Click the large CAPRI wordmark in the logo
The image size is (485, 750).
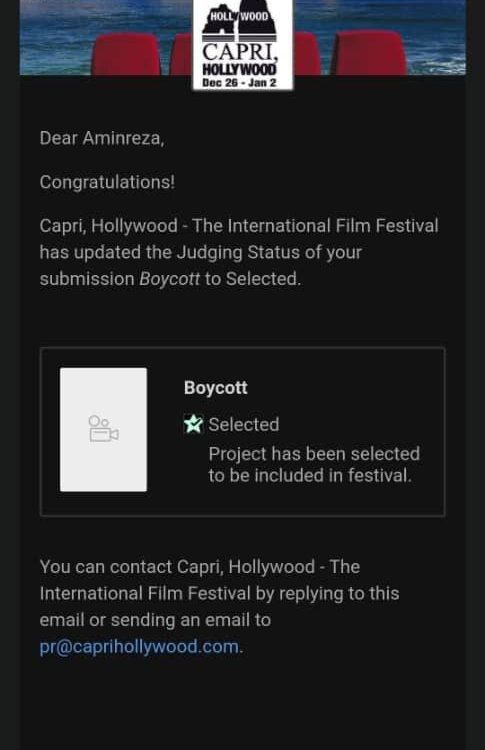[239, 52]
